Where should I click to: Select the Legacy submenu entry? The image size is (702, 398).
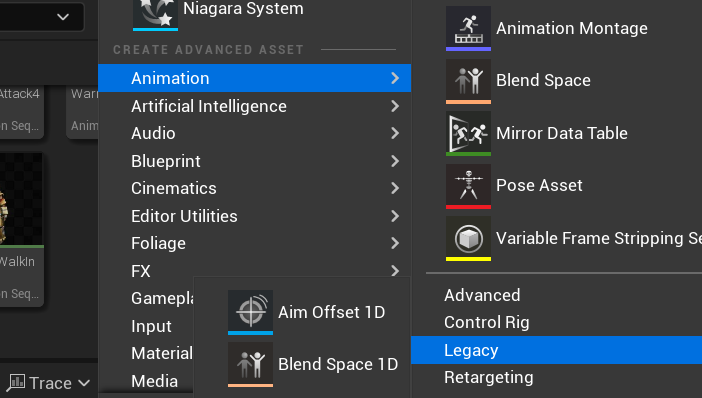pos(556,350)
